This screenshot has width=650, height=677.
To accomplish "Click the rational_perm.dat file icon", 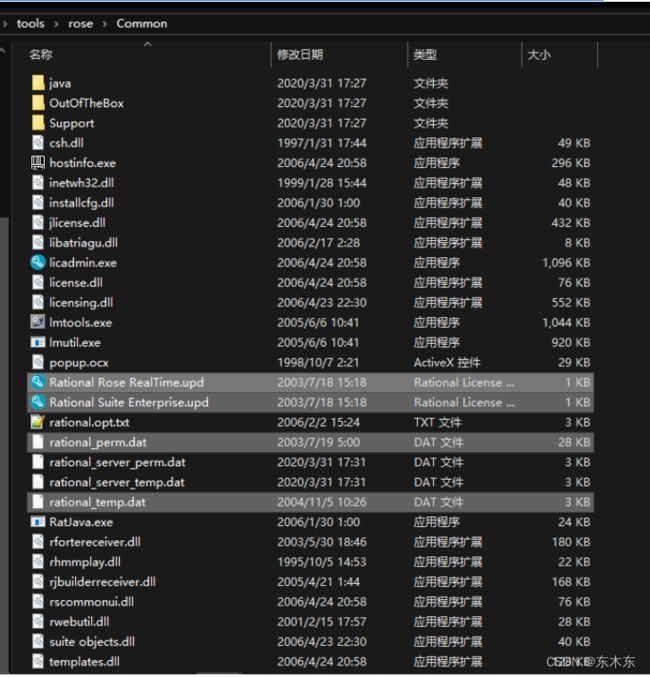I will click(x=38, y=442).
